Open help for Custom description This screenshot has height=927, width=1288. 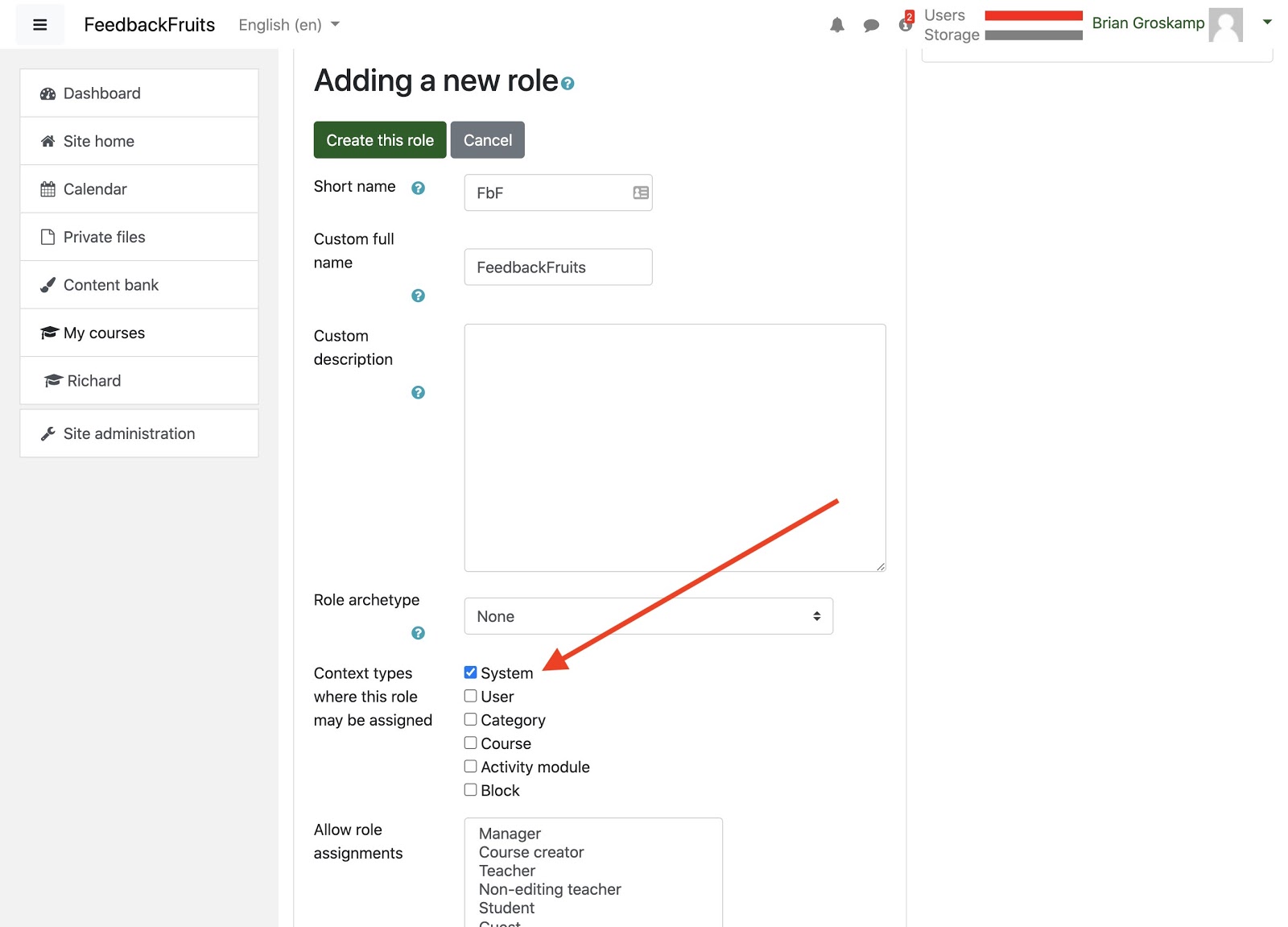tap(418, 392)
